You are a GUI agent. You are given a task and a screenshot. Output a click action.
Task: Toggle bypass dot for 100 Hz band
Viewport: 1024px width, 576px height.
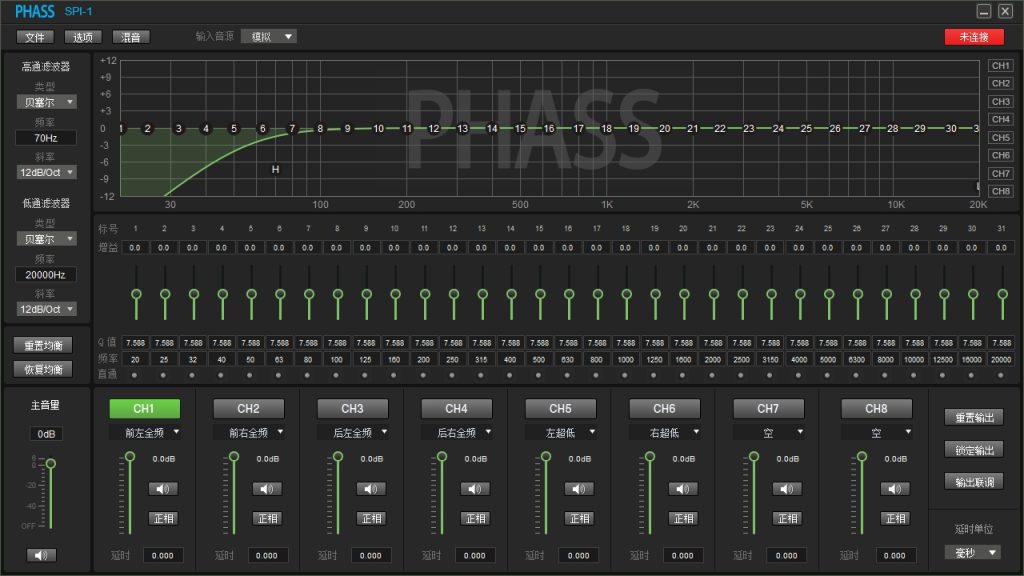pos(336,376)
